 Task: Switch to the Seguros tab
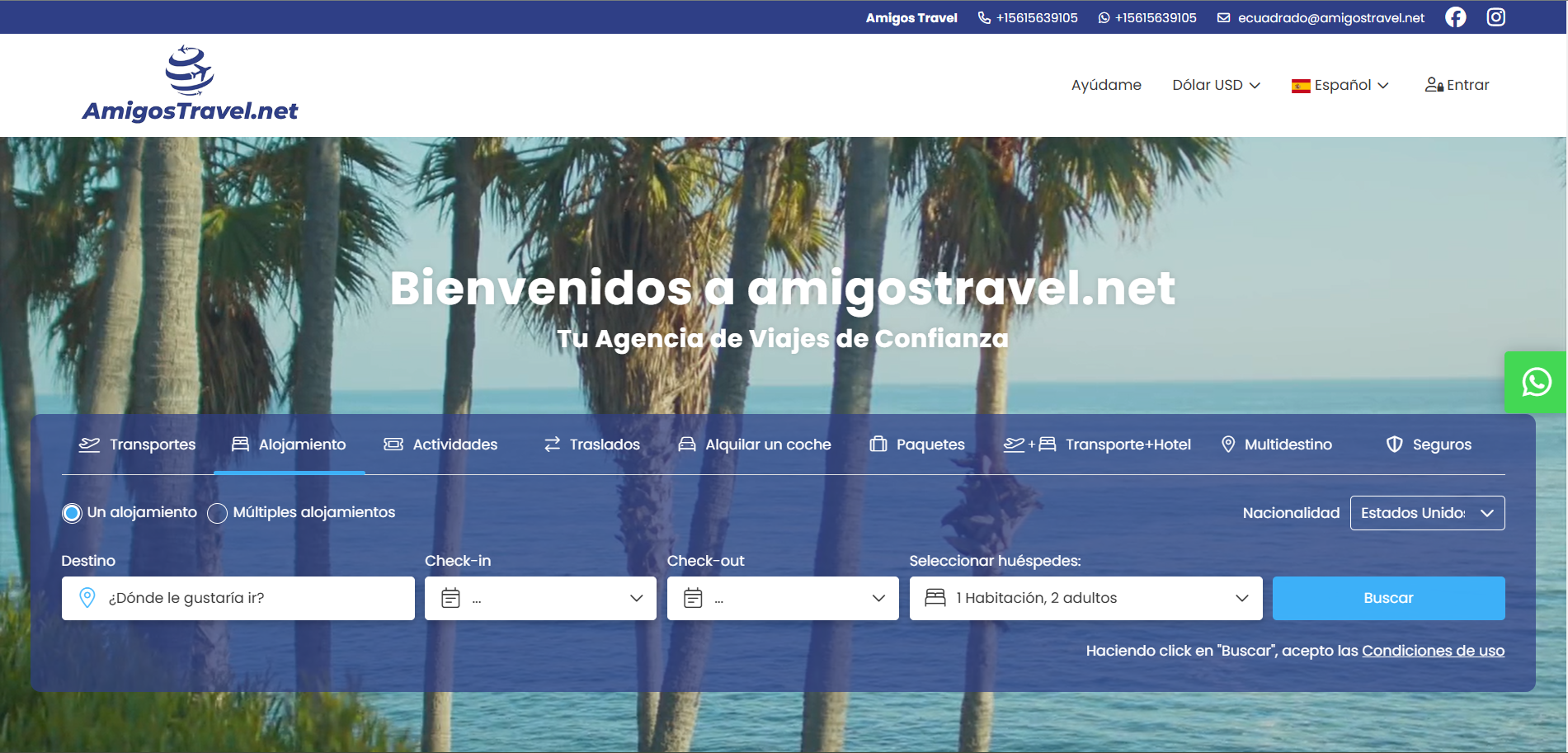click(1429, 445)
